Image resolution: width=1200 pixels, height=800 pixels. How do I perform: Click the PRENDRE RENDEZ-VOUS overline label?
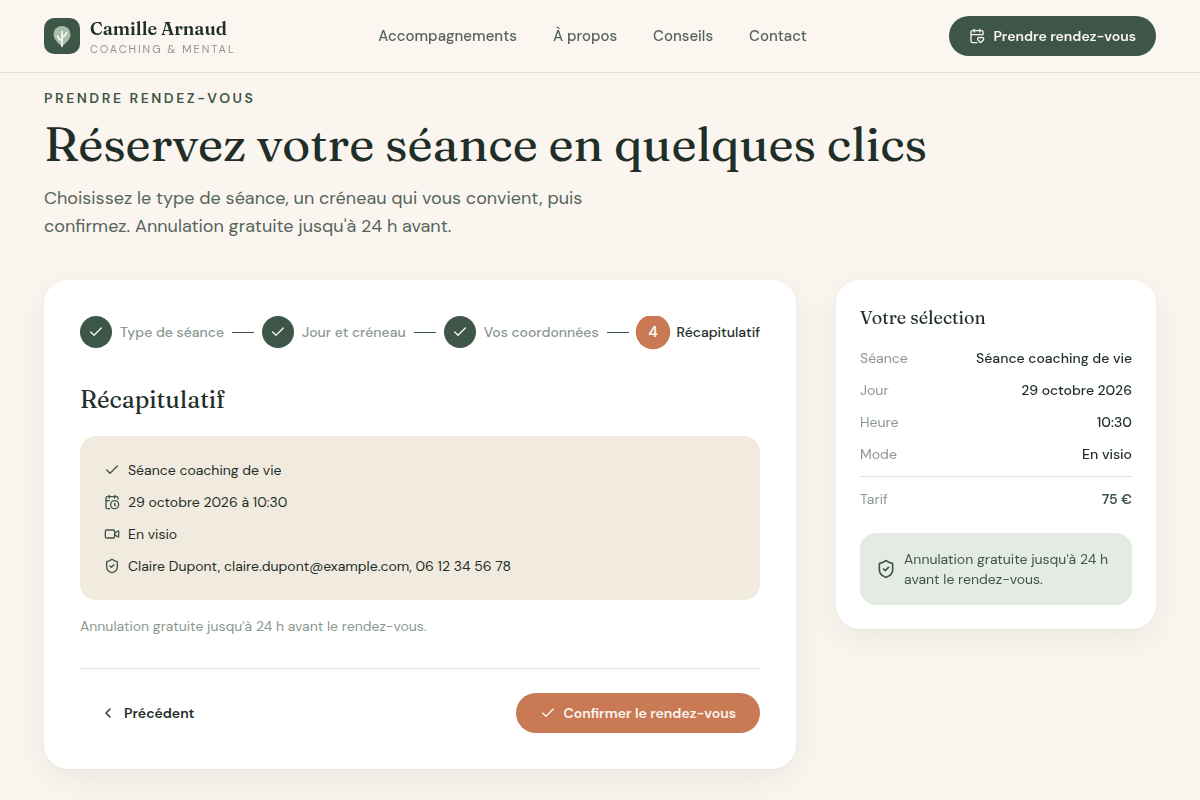click(149, 98)
